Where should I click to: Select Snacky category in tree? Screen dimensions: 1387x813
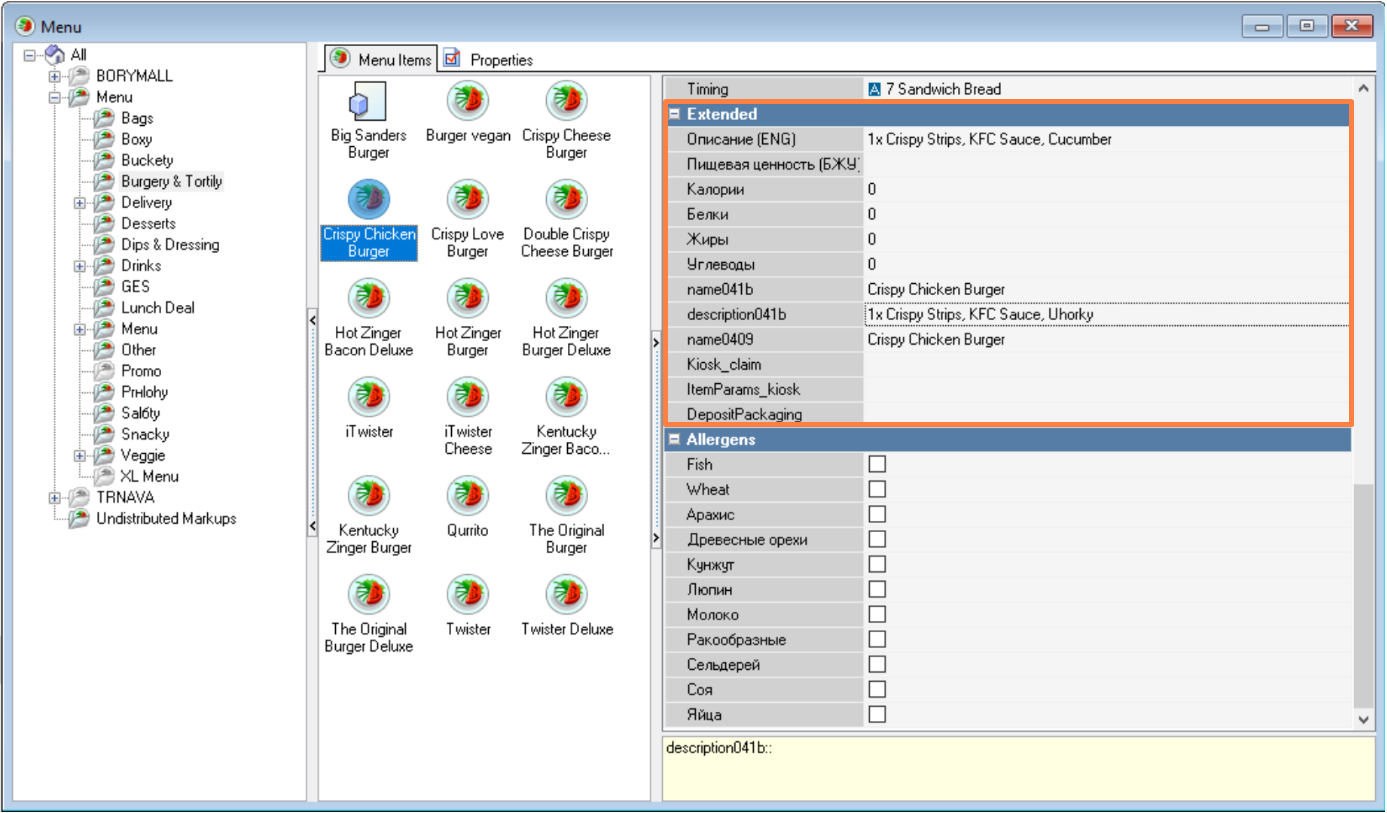pyautogui.click(x=145, y=434)
